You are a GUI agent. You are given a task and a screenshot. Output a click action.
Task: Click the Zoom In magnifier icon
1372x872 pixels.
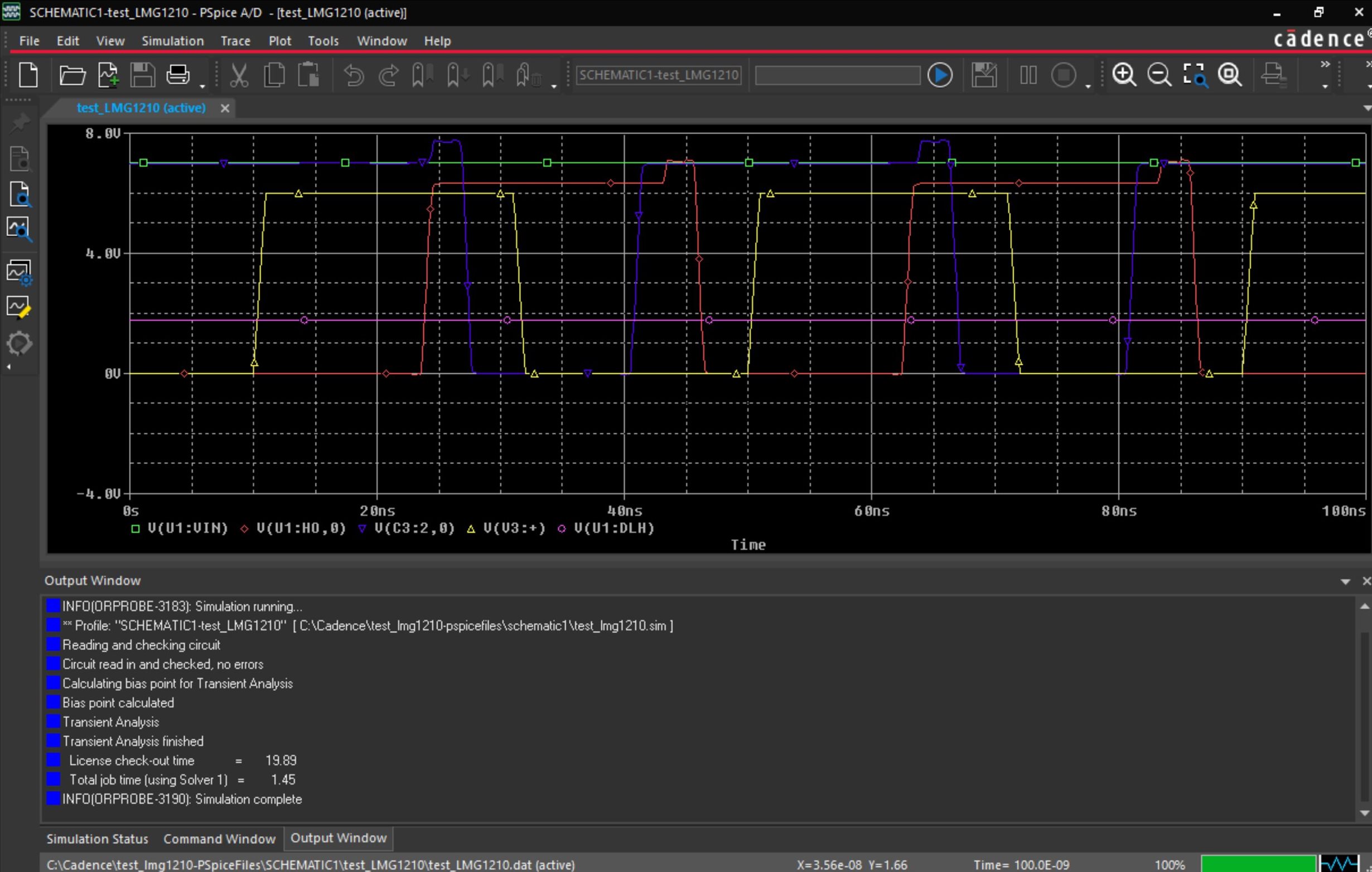[x=1124, y=75]
